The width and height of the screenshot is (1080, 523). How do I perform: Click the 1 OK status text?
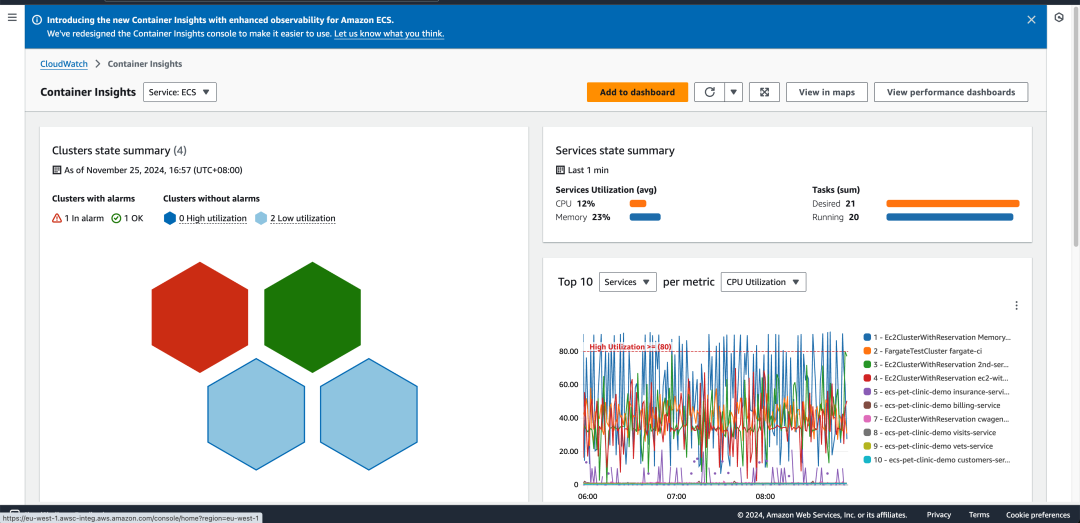(134, 218)
